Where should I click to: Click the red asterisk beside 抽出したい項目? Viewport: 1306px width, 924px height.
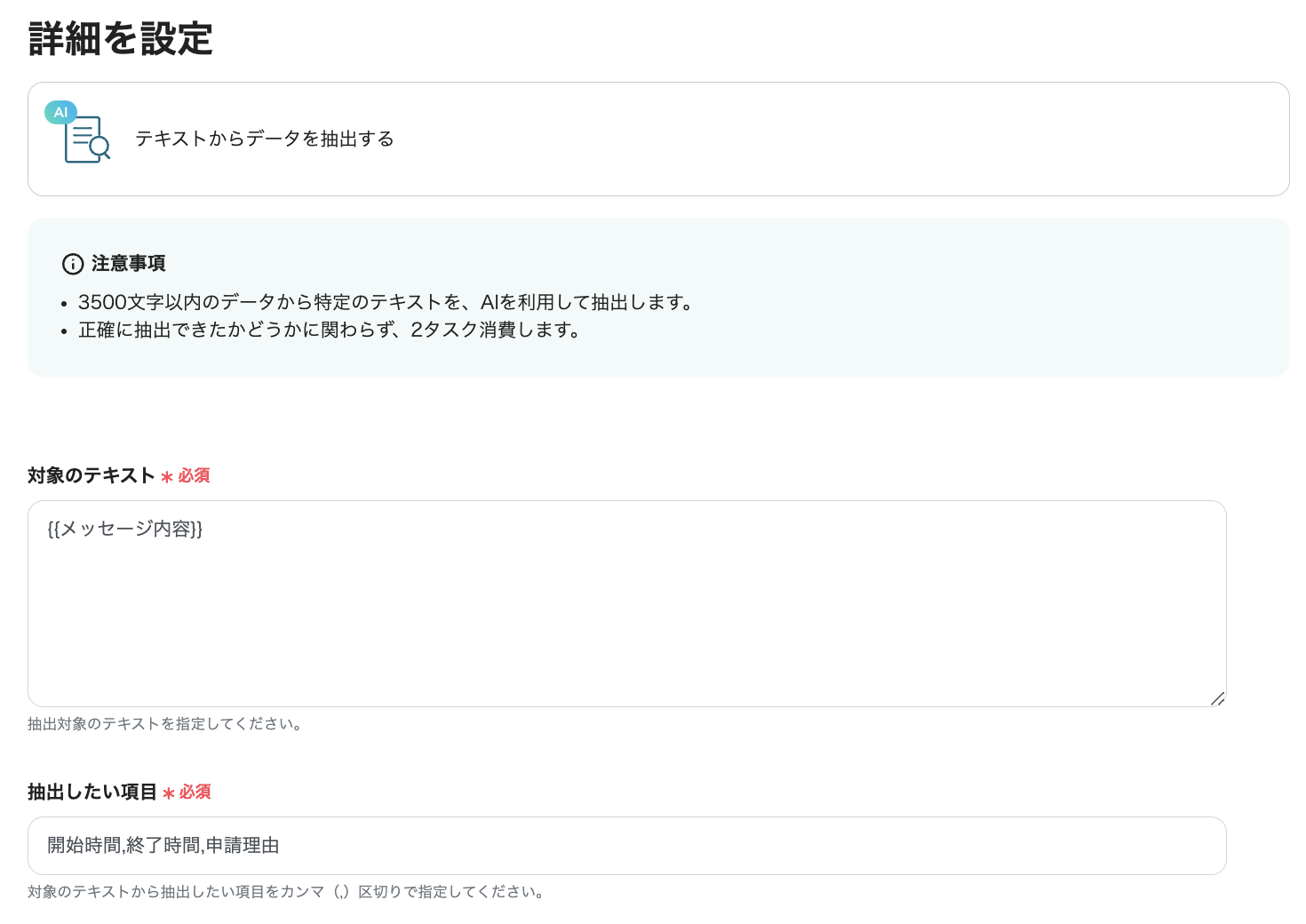pos(168,793)
